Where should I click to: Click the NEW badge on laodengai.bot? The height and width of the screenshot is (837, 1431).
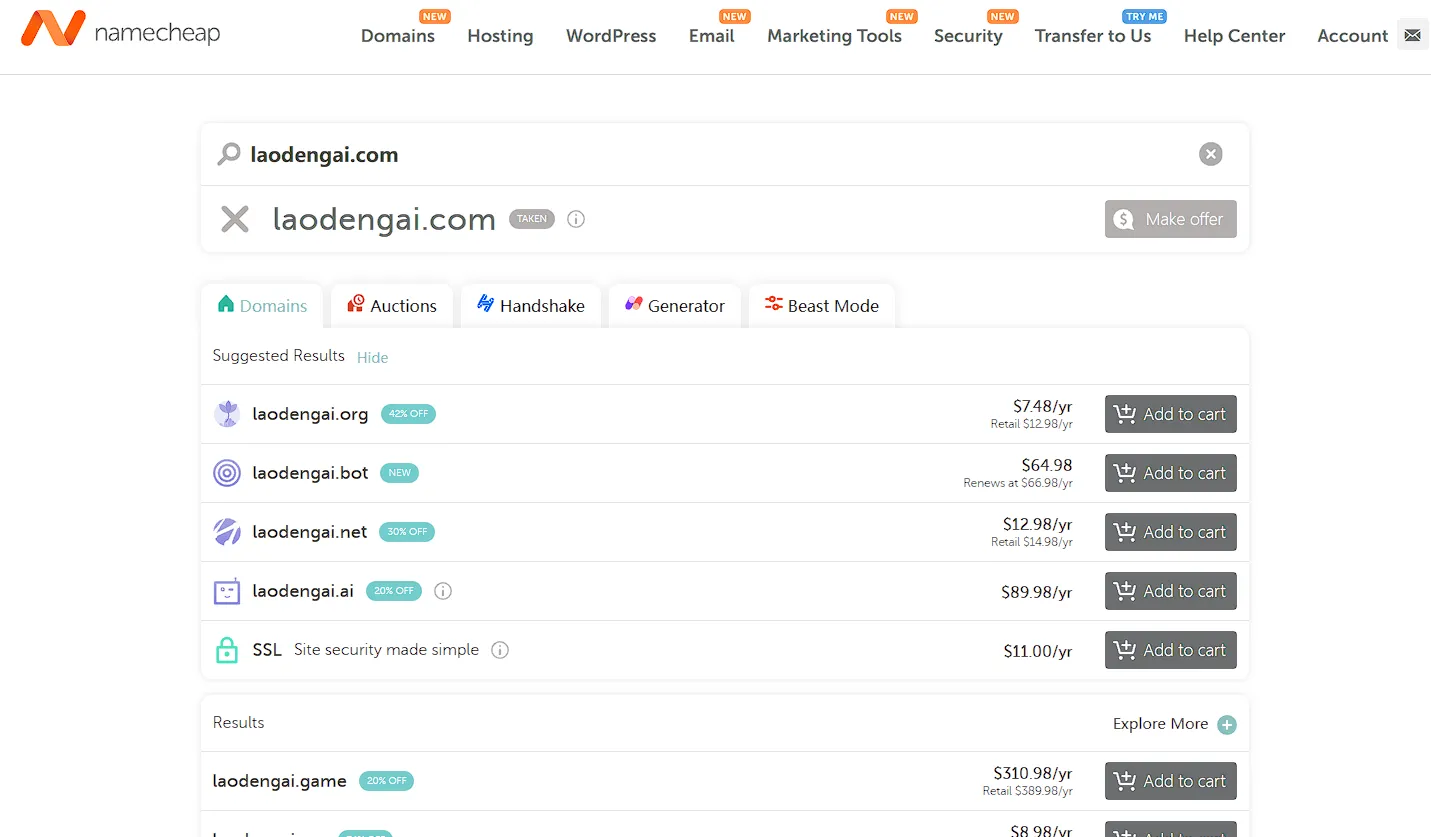click(400, 473)
